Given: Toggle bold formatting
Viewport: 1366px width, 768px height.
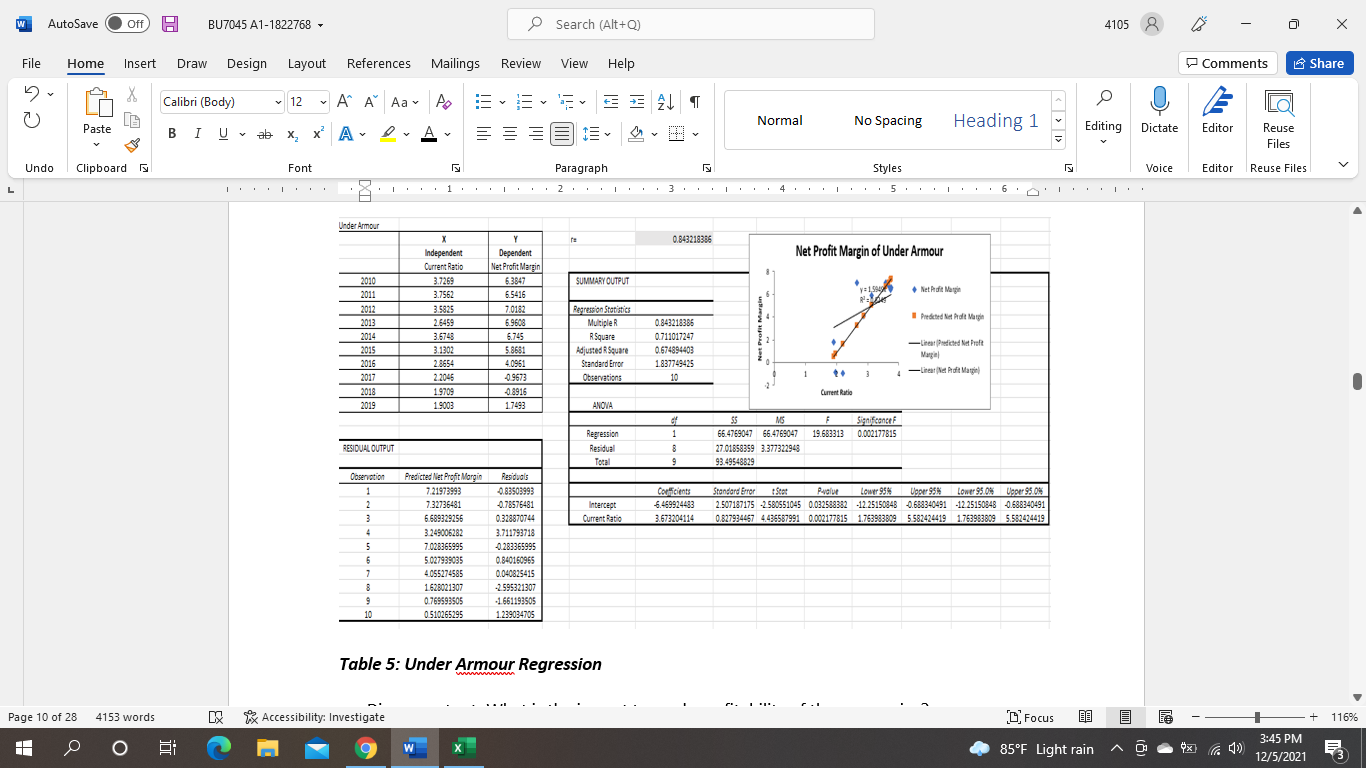Looking at the screenshot, I should [171, 133].
